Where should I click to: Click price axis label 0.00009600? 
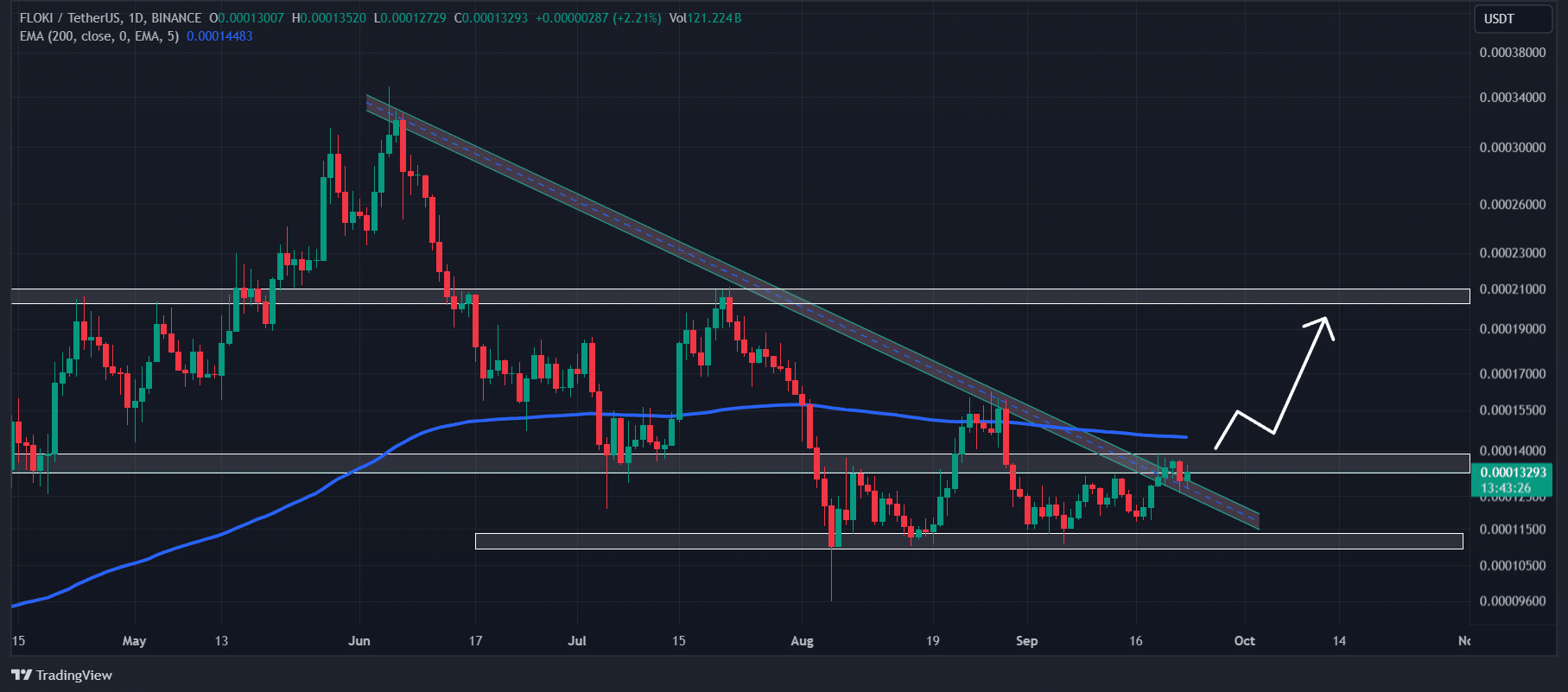(1513, 601)
